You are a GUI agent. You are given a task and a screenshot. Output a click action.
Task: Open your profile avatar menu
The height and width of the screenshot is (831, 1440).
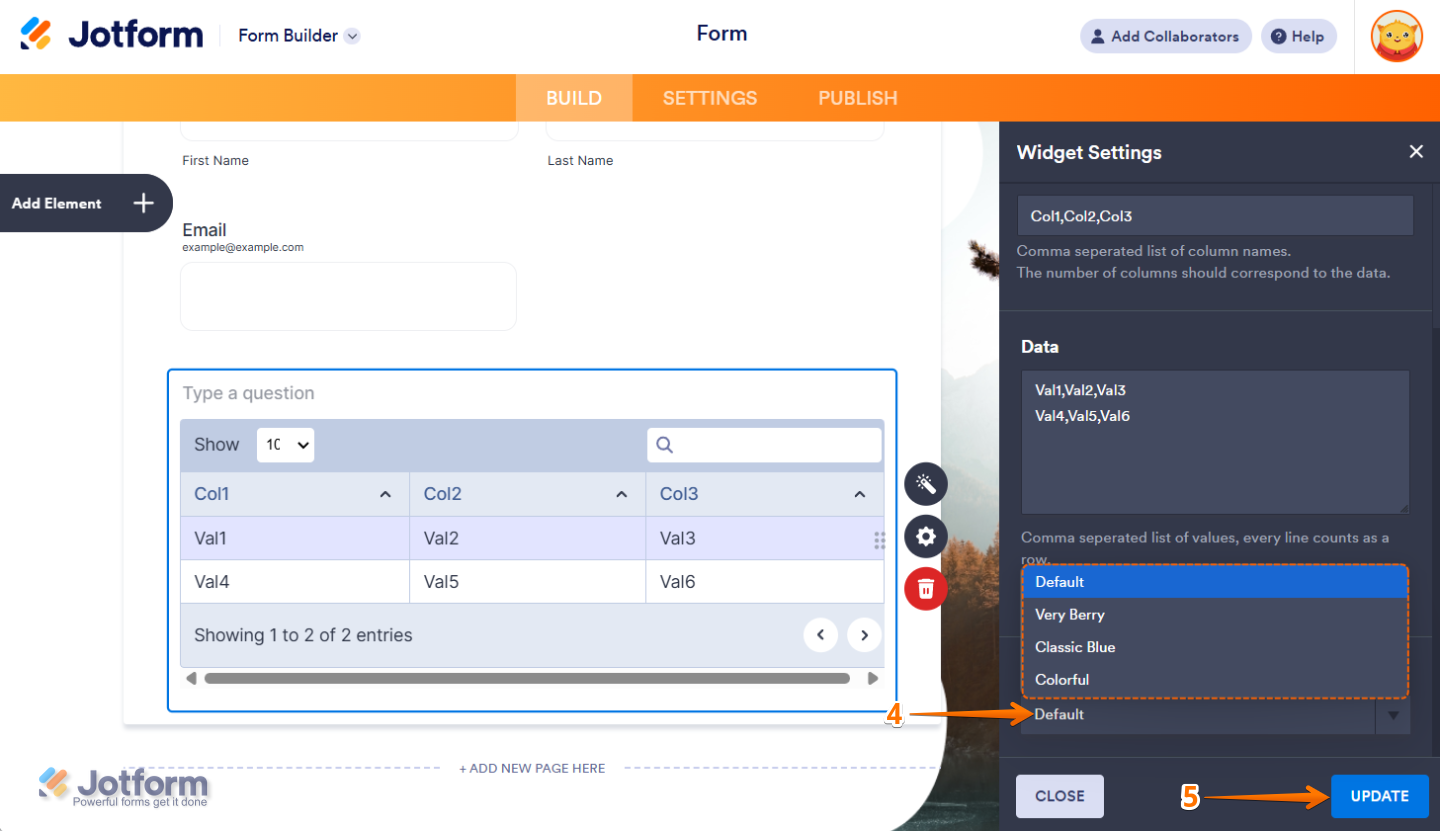pyautogui.click(x=1397, y=36)
